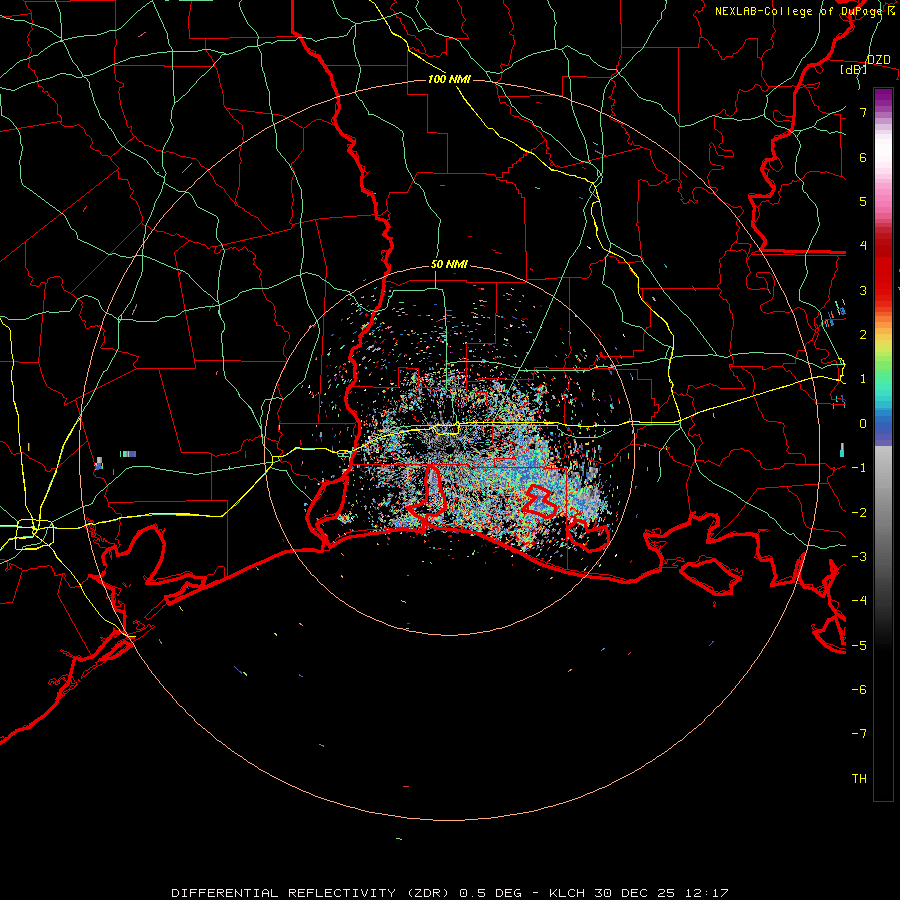Click the 0 tick label on scale

(863, 424)
